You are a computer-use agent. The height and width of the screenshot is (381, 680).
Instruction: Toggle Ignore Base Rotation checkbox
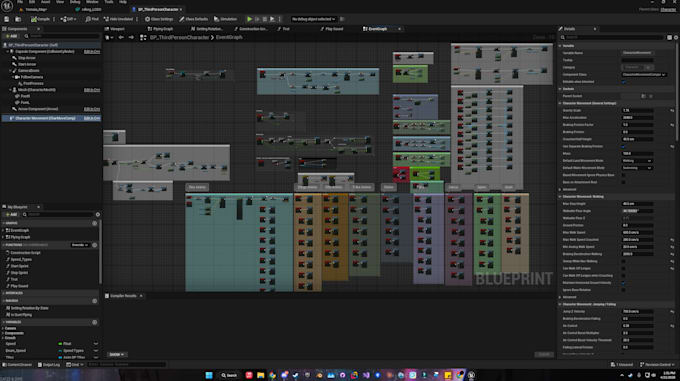(x=624, y=290)
